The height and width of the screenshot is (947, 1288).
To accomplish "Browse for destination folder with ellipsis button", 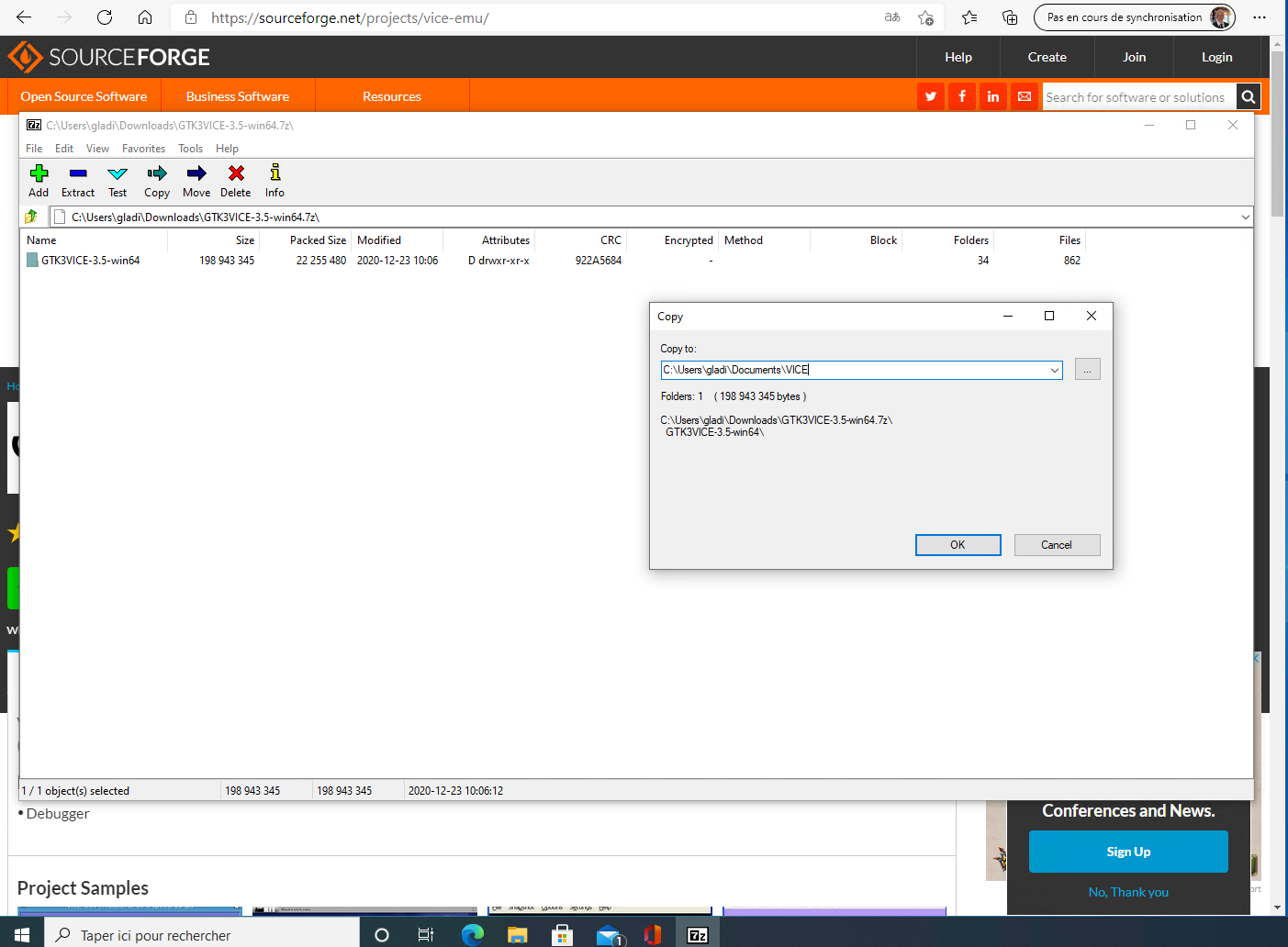I will coord(1087,370).
